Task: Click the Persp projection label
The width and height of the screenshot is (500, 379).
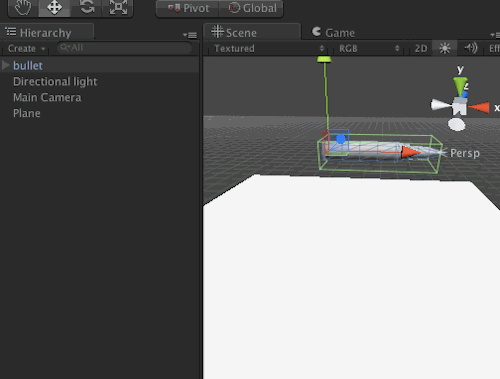Action: [465, 153]
